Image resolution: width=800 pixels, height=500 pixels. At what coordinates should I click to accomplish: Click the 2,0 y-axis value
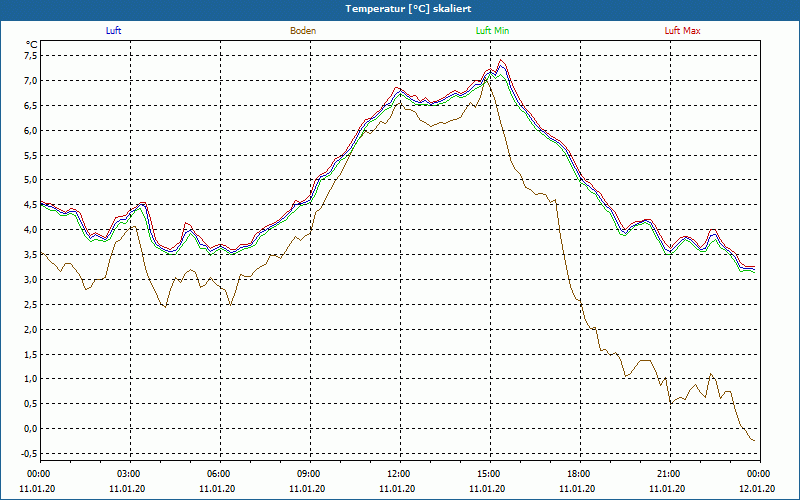(x=30, y=329)
